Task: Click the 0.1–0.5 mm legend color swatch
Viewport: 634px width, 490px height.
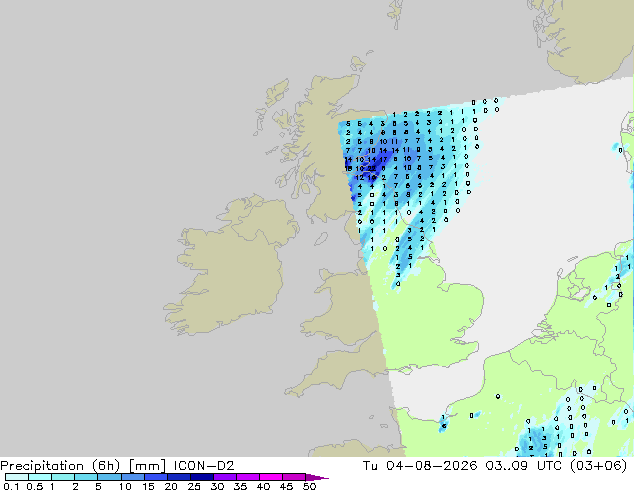Action: coord(17,477)
